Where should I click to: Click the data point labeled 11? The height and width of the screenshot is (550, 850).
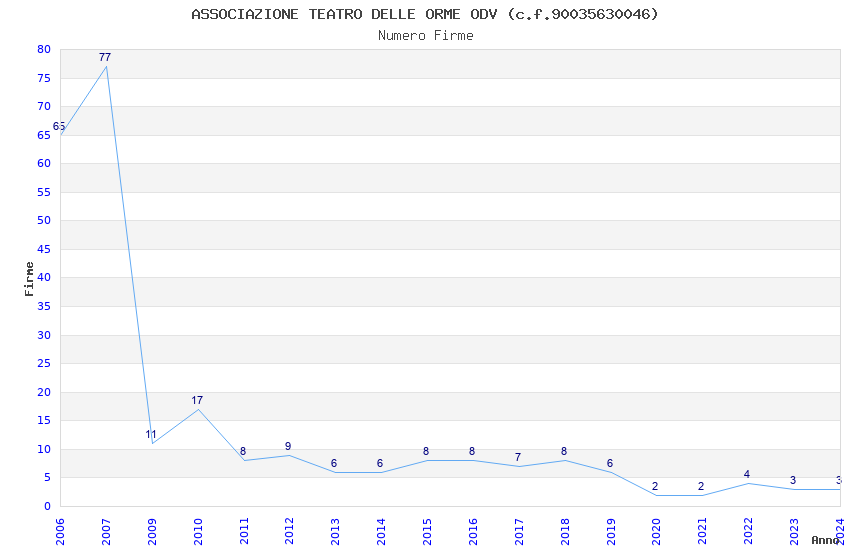tap(152, 443)
